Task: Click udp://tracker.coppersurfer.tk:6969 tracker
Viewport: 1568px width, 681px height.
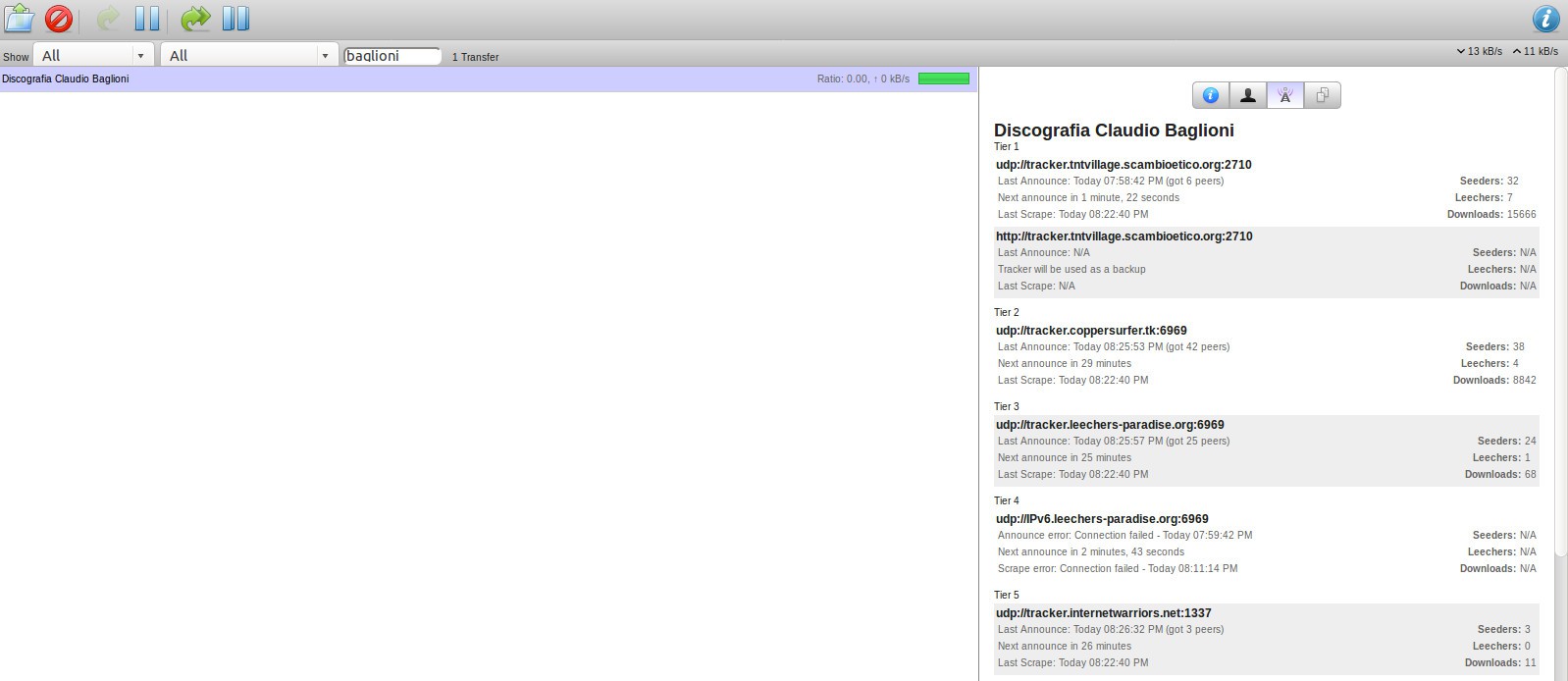Action: pyautogui.click(x=1091, y=331)
